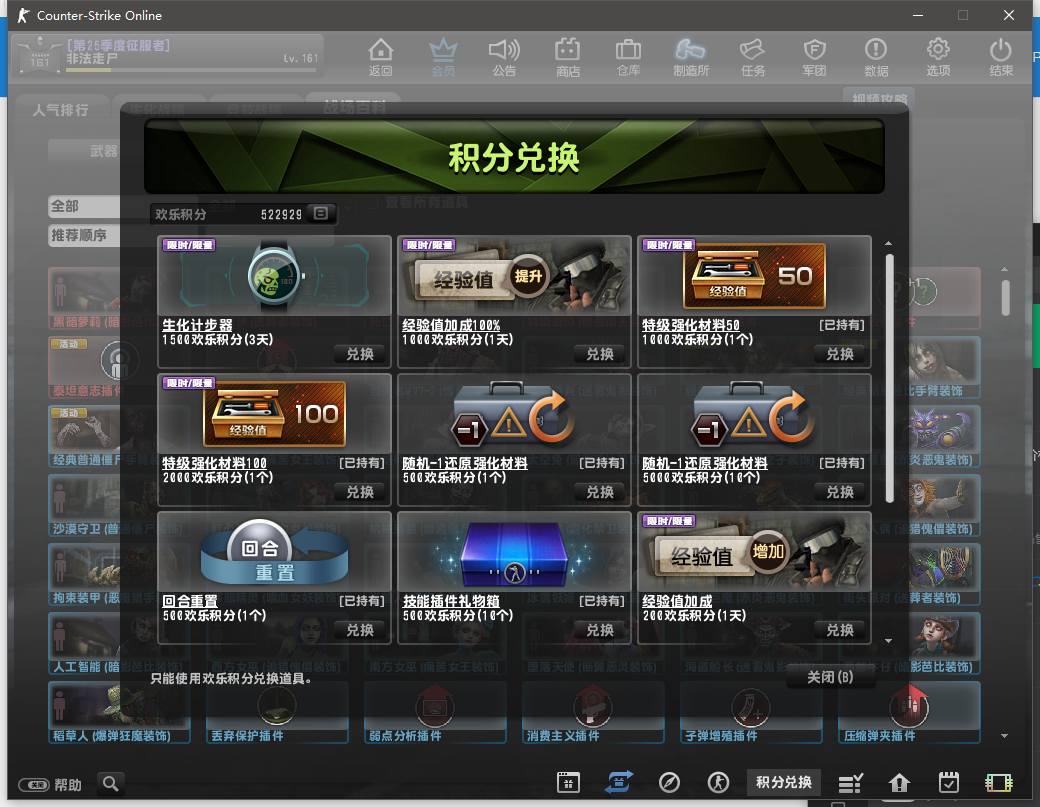The width and height of the screenshot is (1040, 807).
Task: Open the 技能插件礼物箱 item name link
Action: click(x=451, y=601)
